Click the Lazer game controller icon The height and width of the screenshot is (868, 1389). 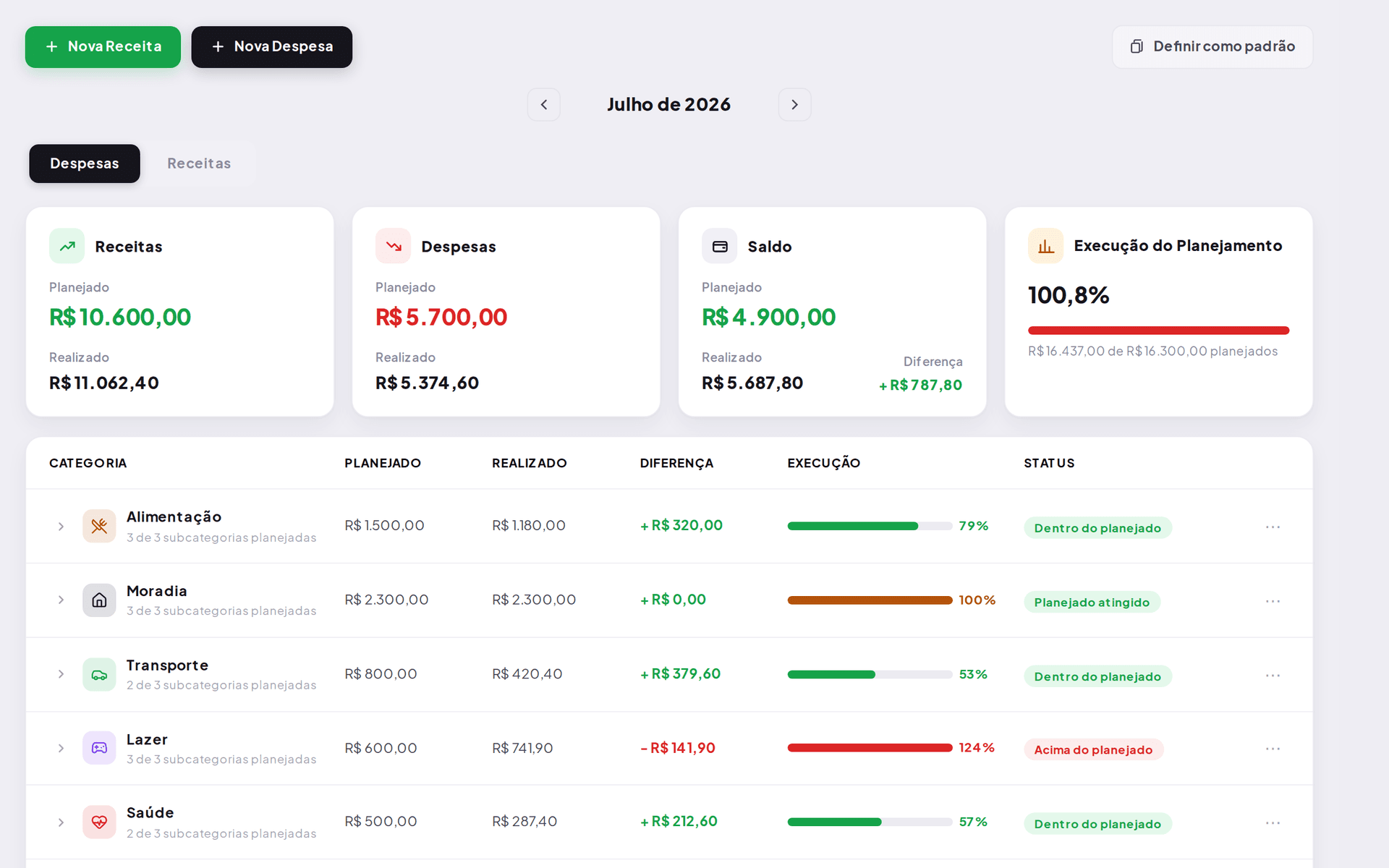(99, 748)
